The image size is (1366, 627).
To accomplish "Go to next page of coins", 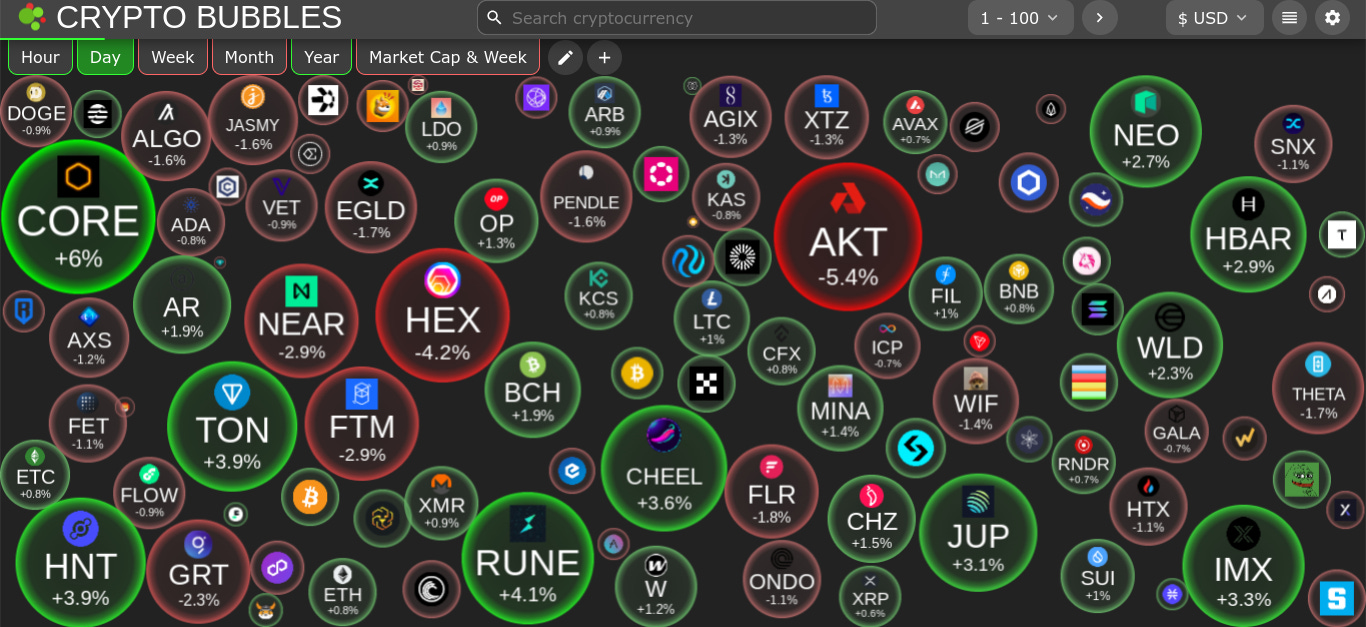I will point(1100,18).
